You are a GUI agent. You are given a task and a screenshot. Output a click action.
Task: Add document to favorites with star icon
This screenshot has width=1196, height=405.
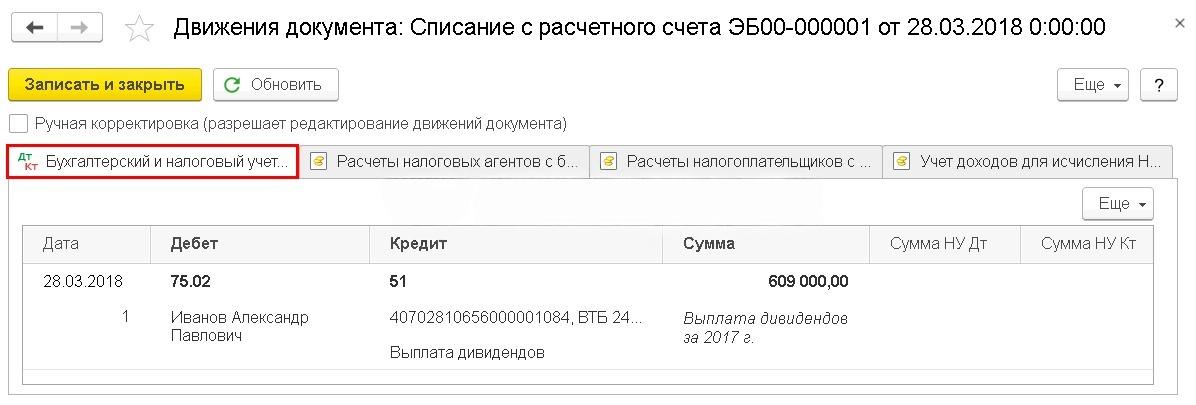coord(139,28)
